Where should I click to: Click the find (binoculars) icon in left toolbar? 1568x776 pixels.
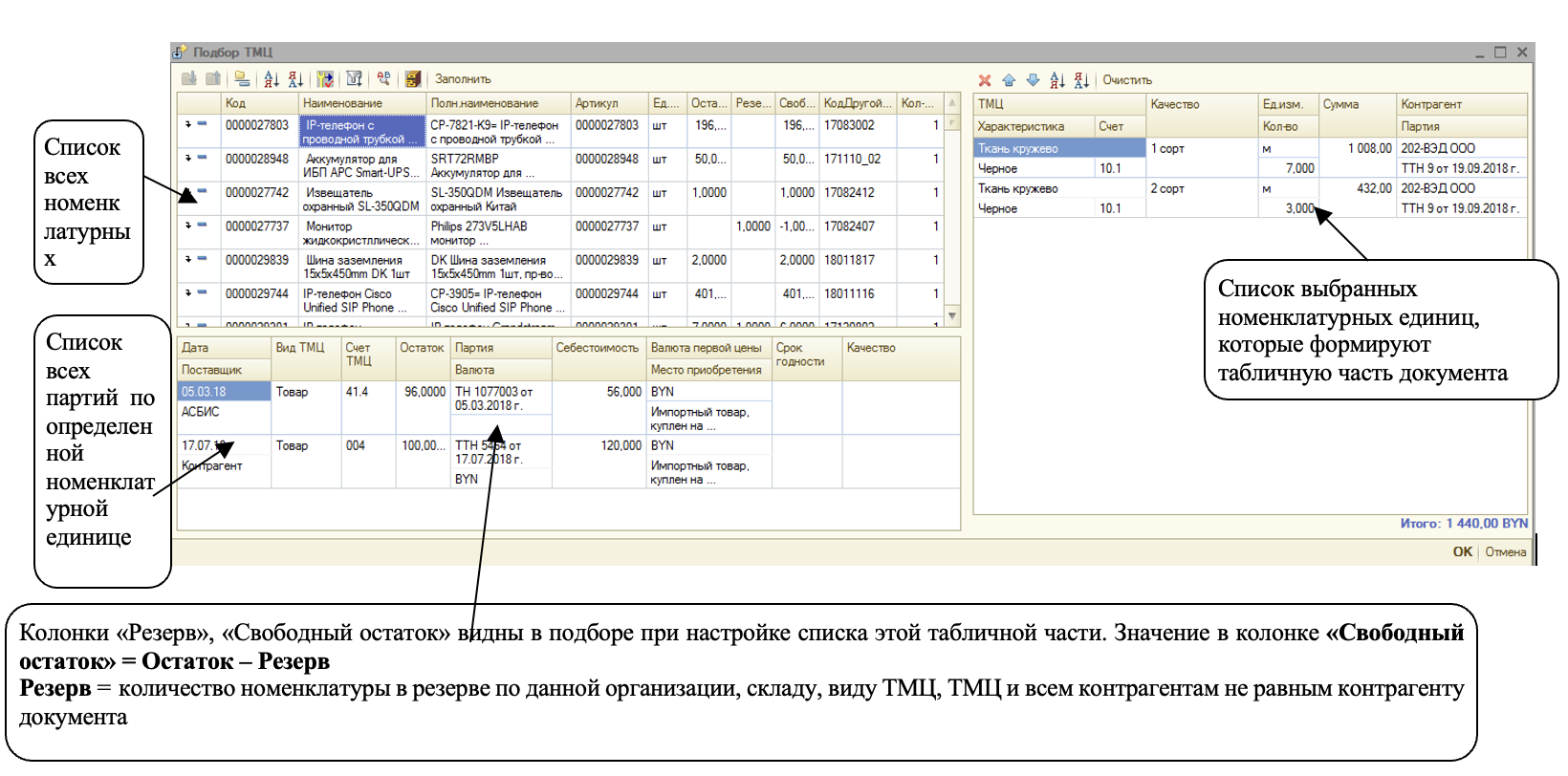point(383,79)
